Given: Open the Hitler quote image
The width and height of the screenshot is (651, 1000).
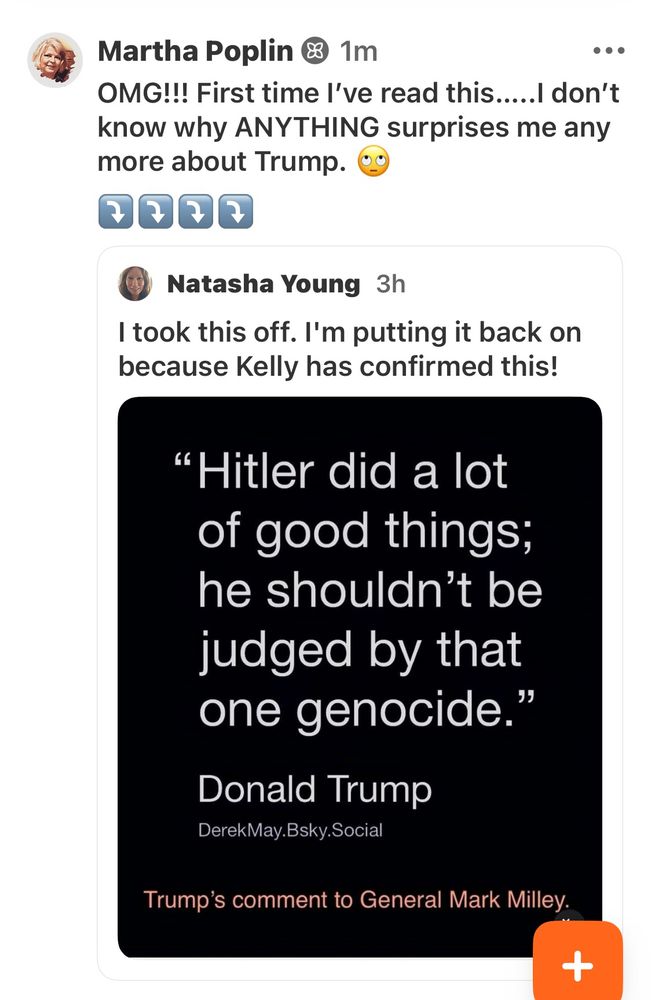Looking at the screenshot, I should coord(360,600).
